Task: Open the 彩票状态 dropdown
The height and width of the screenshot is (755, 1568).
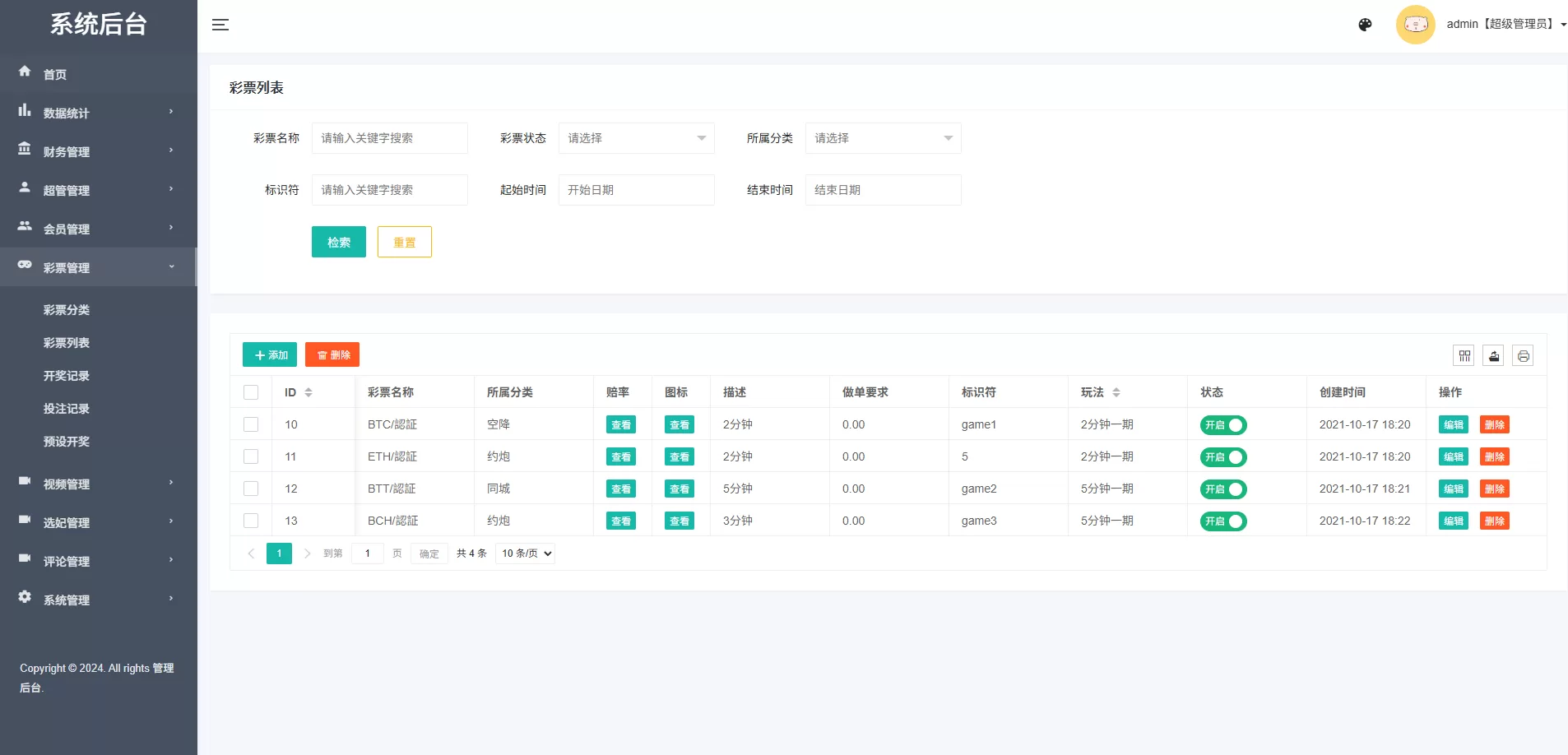Action: (x=636, y=138)
